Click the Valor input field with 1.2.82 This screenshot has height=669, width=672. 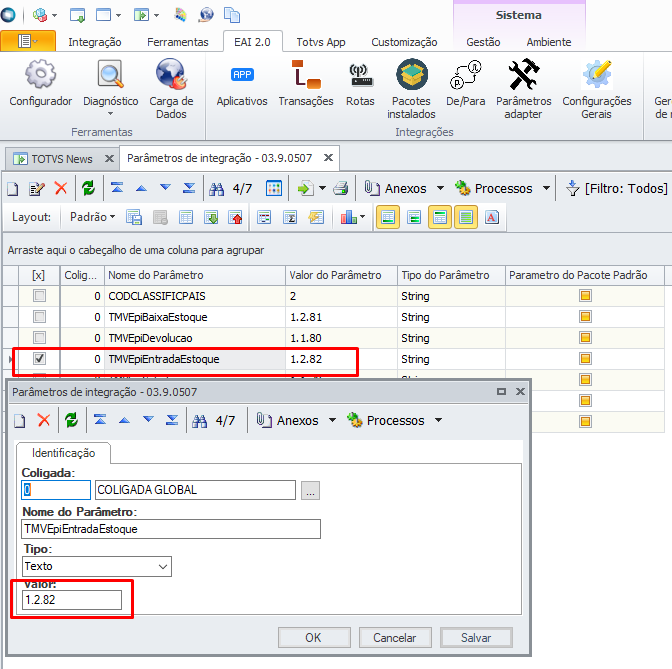[x=72, y=600]
